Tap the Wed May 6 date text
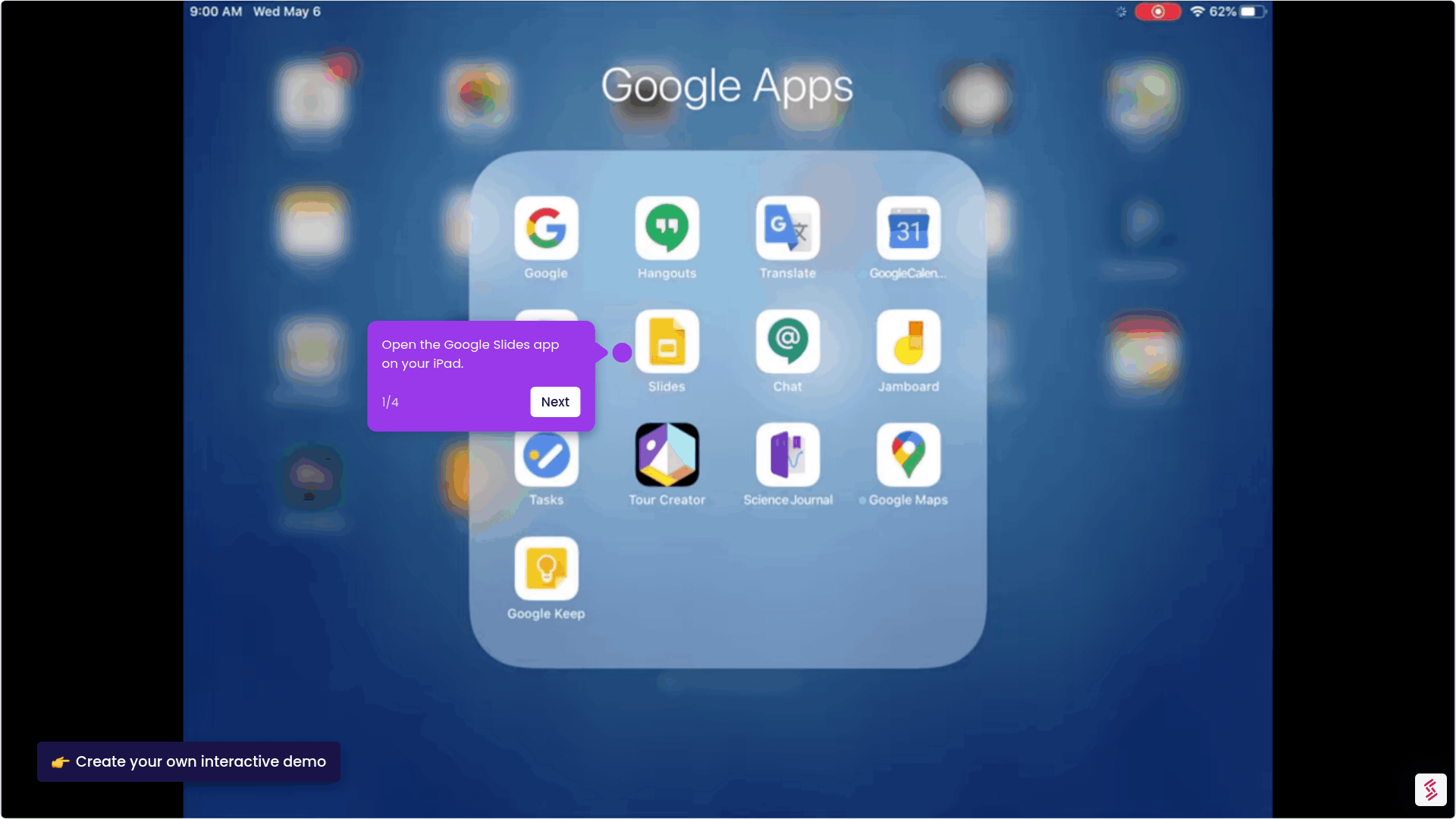1456x819 pixels. point(287,11)
